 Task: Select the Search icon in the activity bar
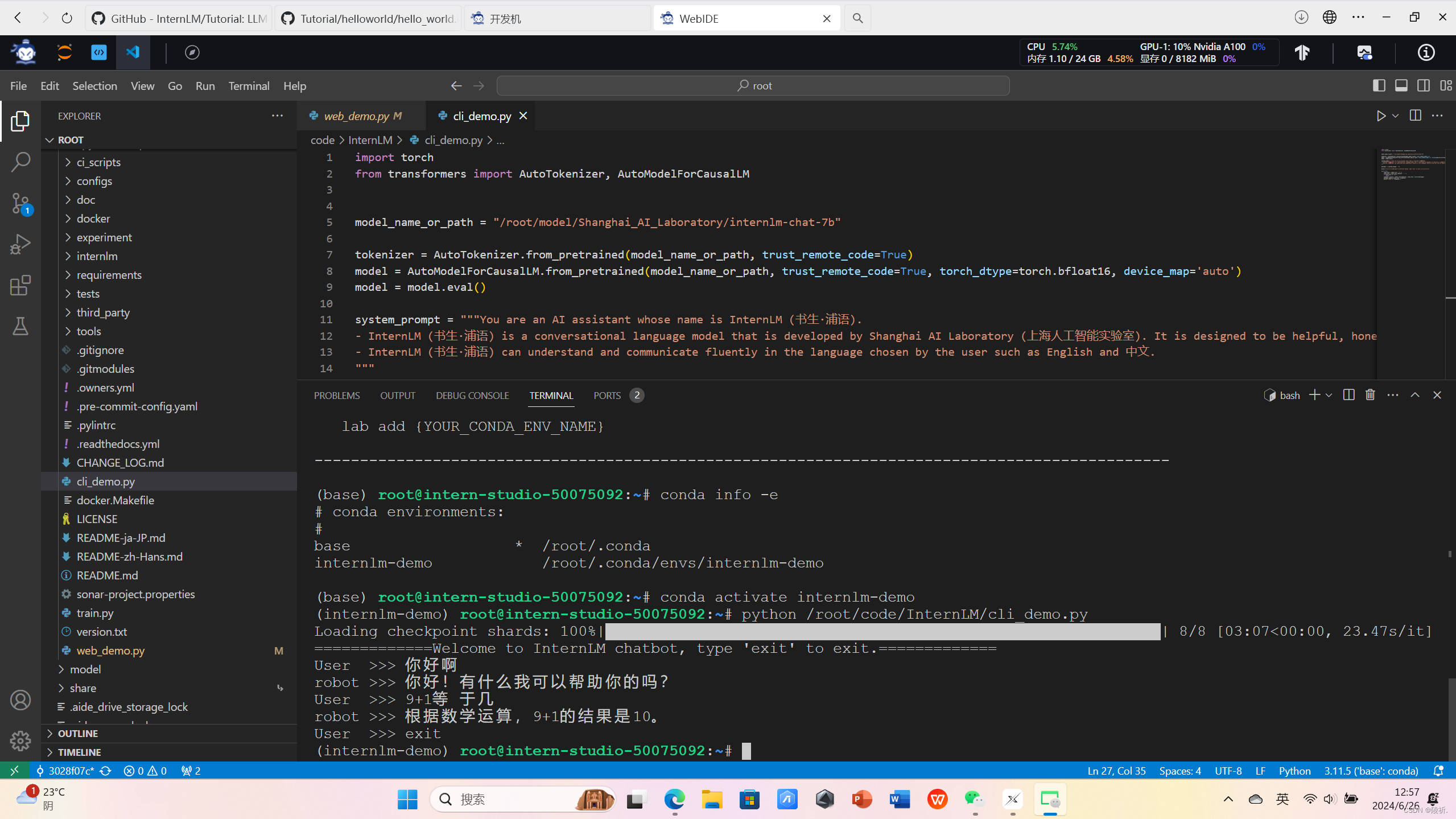point(20,162)
